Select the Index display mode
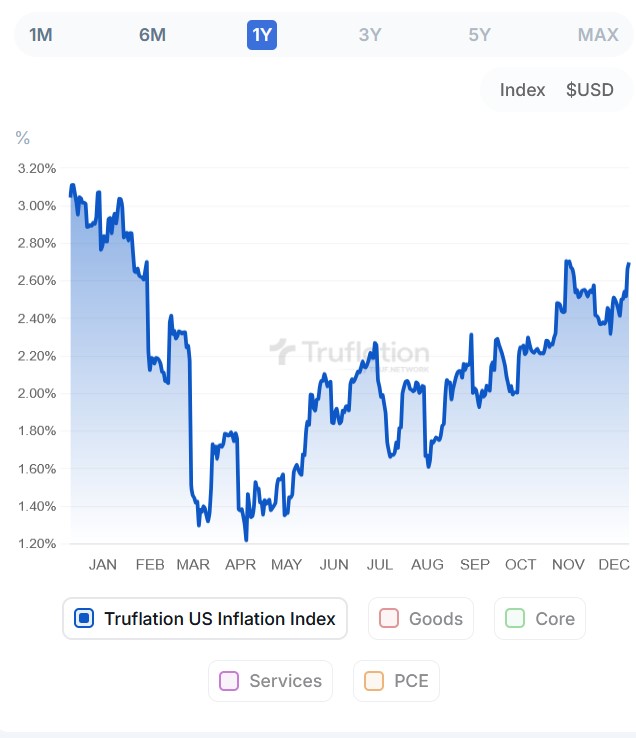Image resolution: width=636 pixels, height=738 pixels. [522, 90]
